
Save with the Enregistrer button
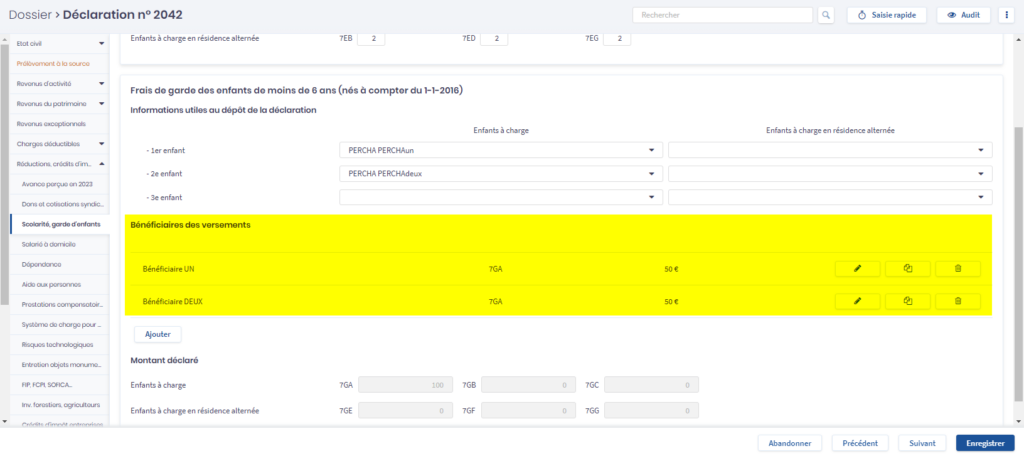tap(985, 442)
